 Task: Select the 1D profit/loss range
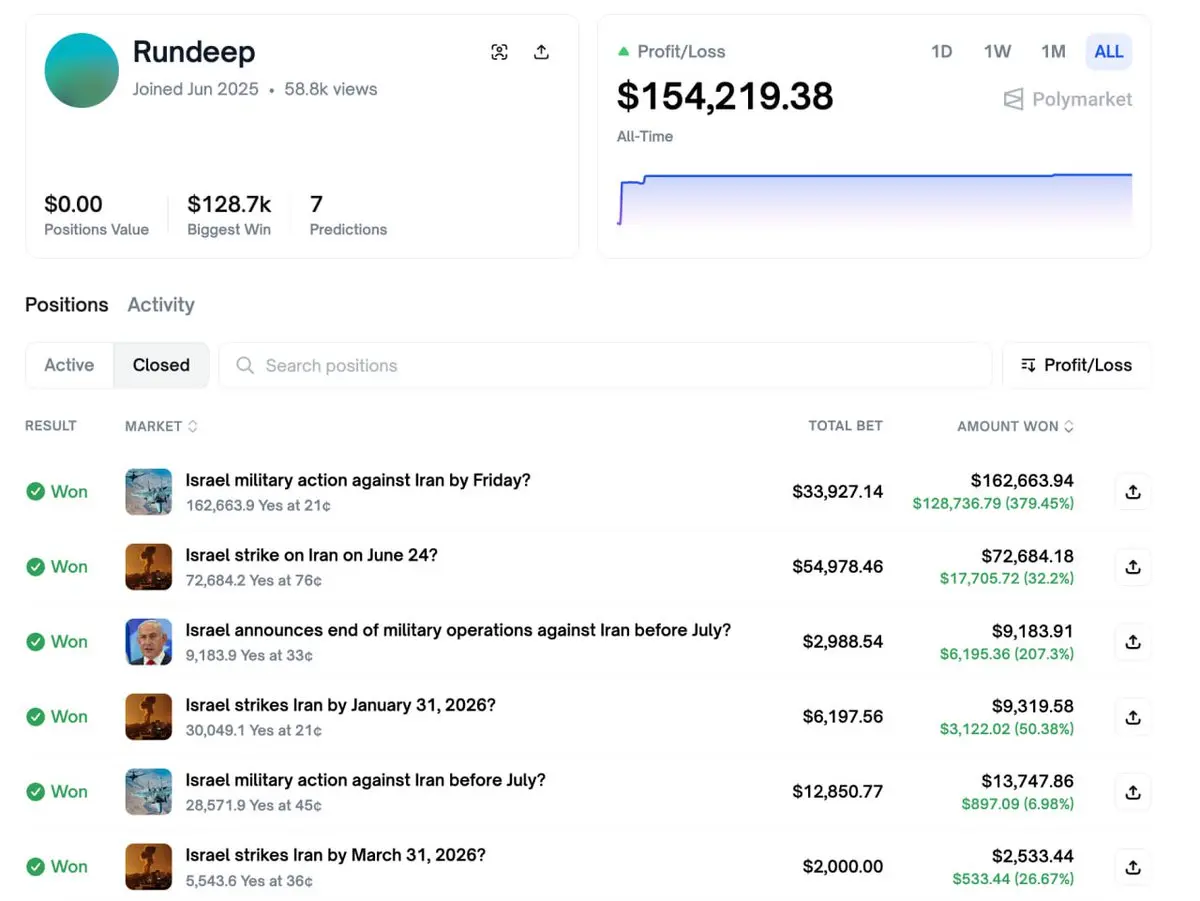click(941, 51)
